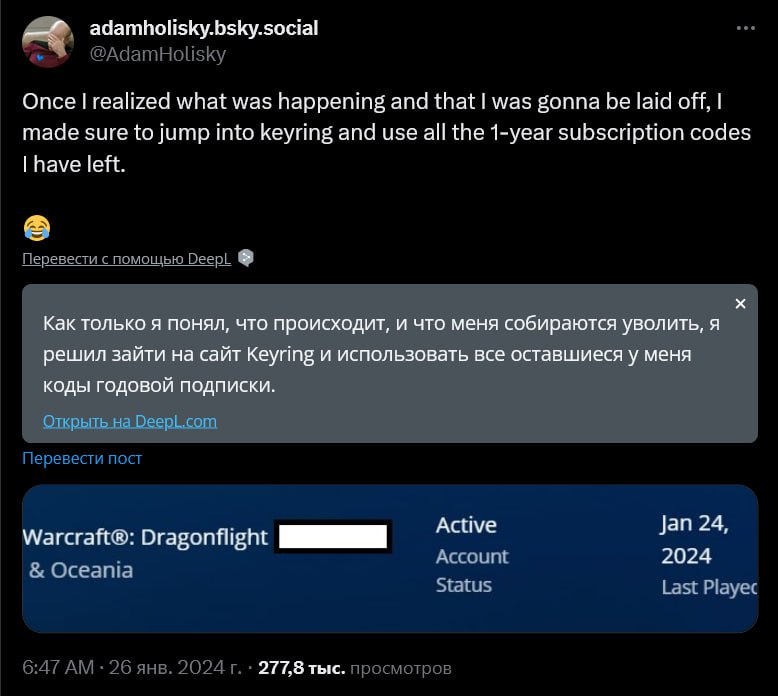
Task: Open the three-dot more options menu
Action: tap(745, 28)
